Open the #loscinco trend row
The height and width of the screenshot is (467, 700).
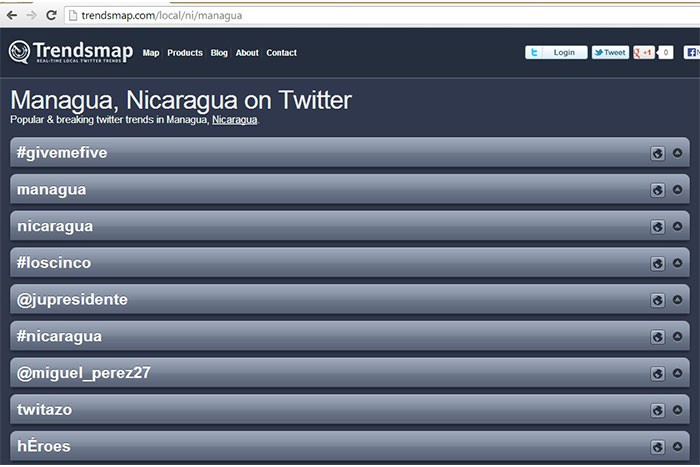coord(350,263)
